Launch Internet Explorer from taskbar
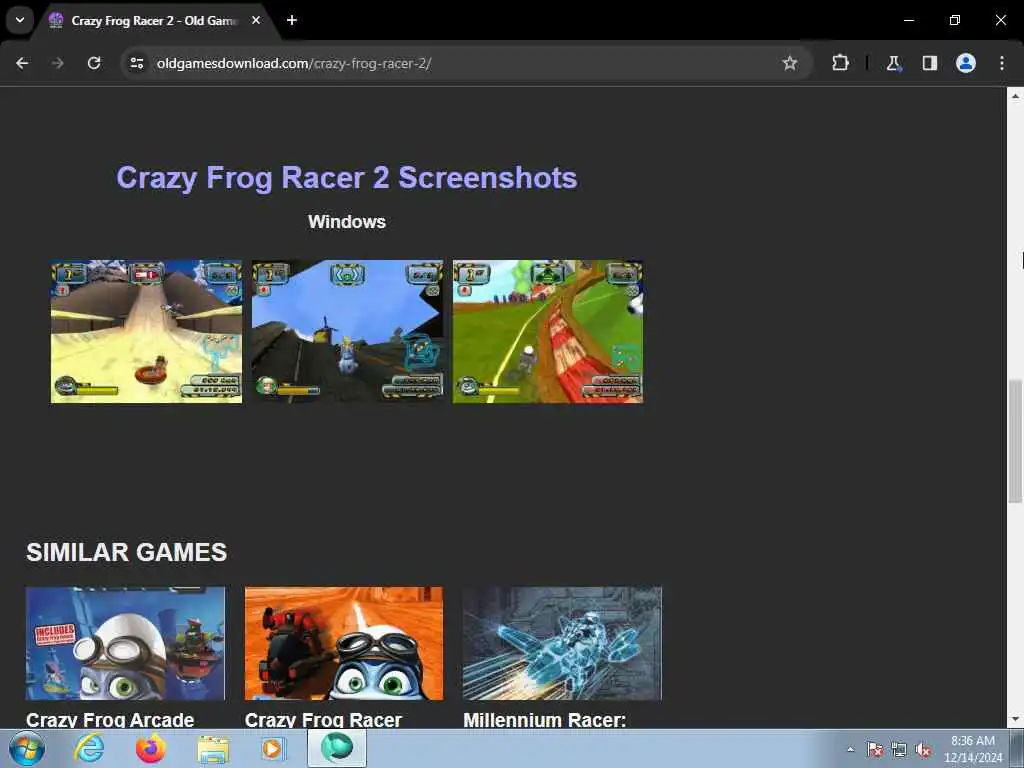 click(89, 748)
